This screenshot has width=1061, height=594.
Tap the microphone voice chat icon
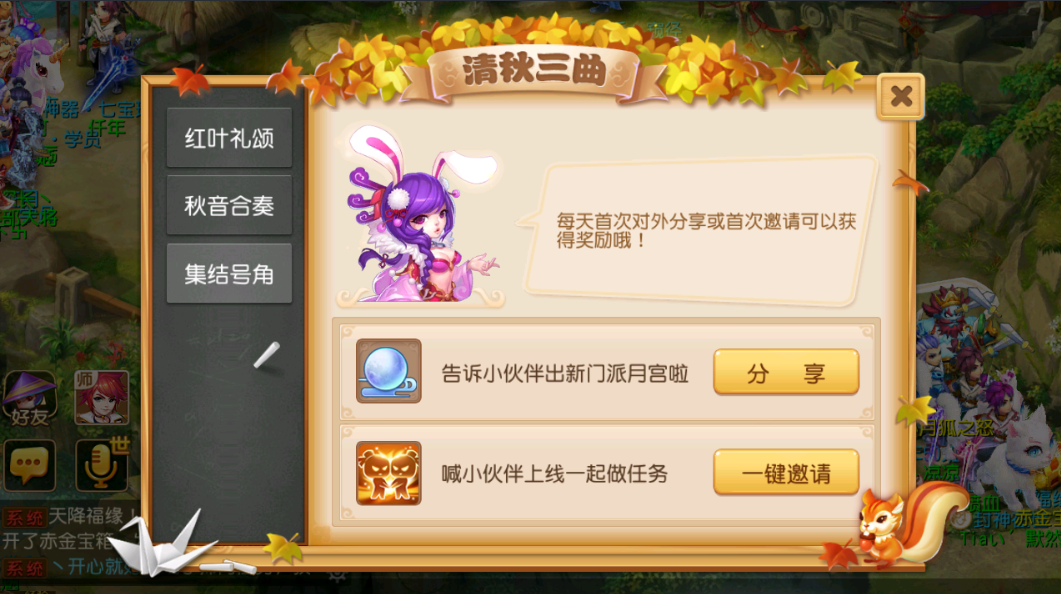pyautogui.click(x=101, y=465)
